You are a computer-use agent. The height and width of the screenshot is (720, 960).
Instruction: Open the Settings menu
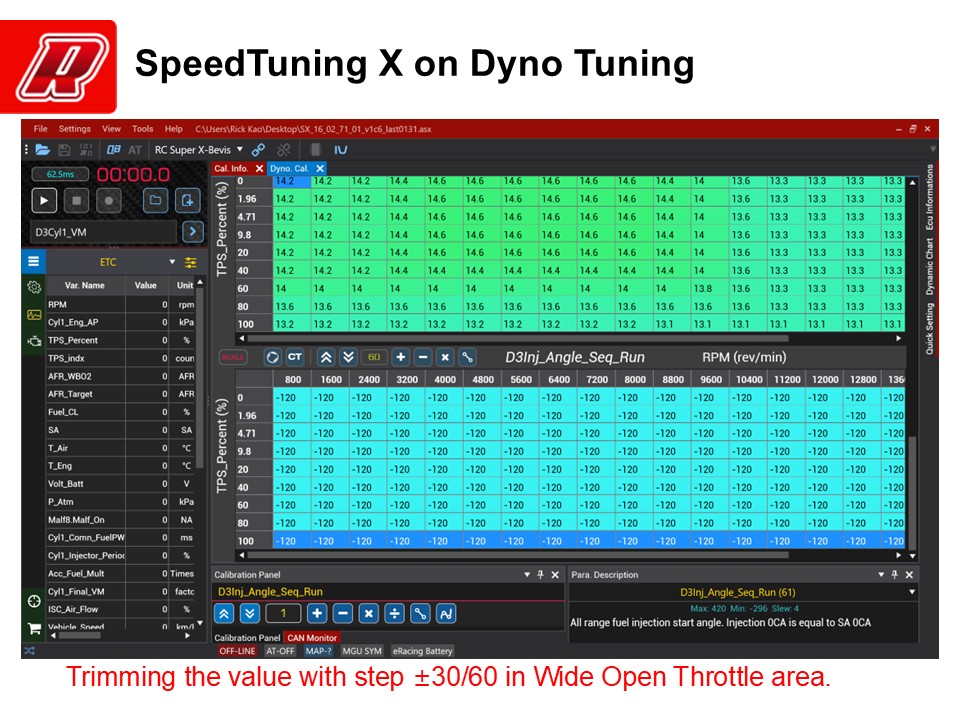(x=74, y=129)
